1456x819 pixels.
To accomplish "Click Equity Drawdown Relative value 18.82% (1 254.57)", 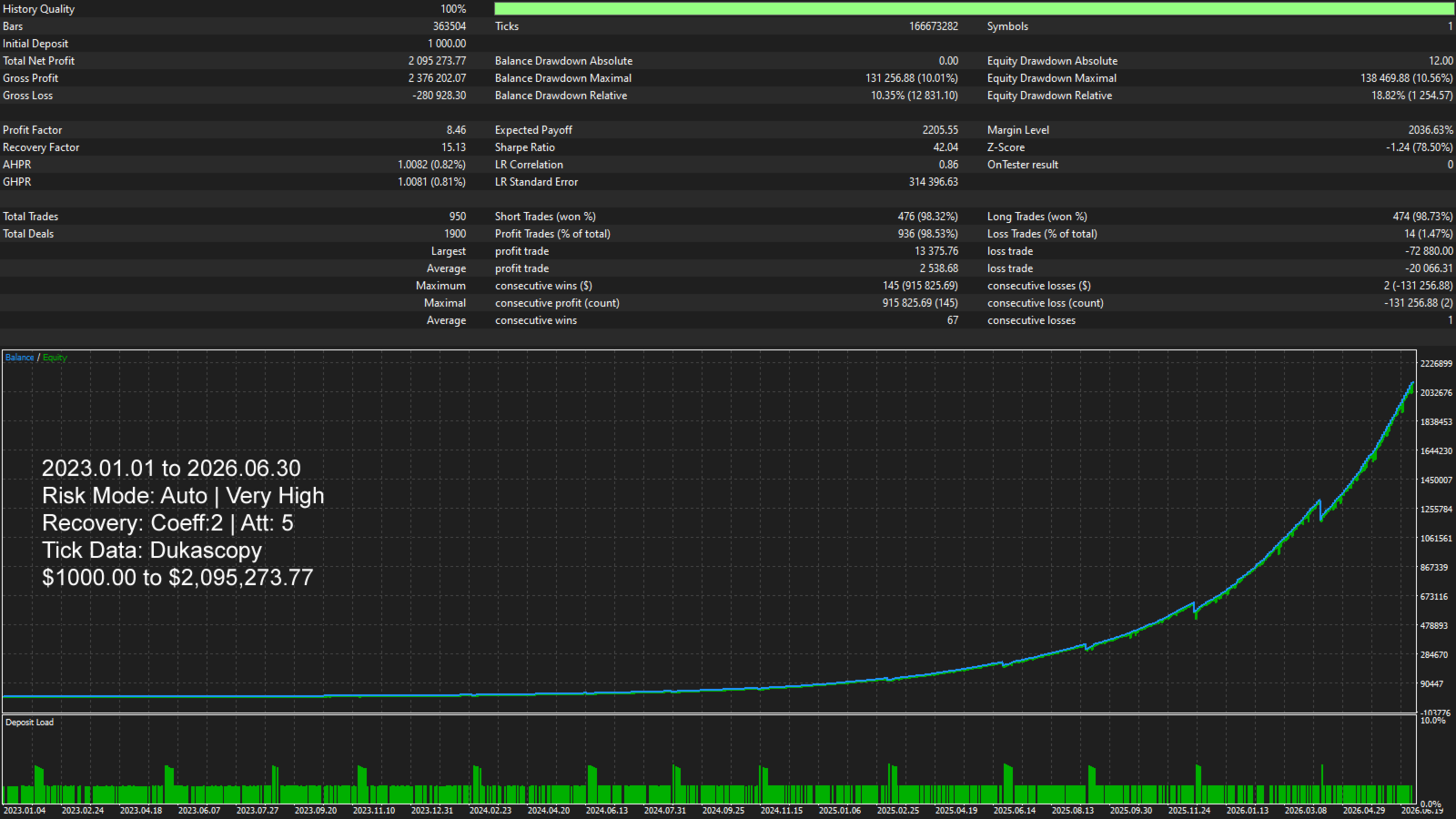I will click(x=1412, y=96).
